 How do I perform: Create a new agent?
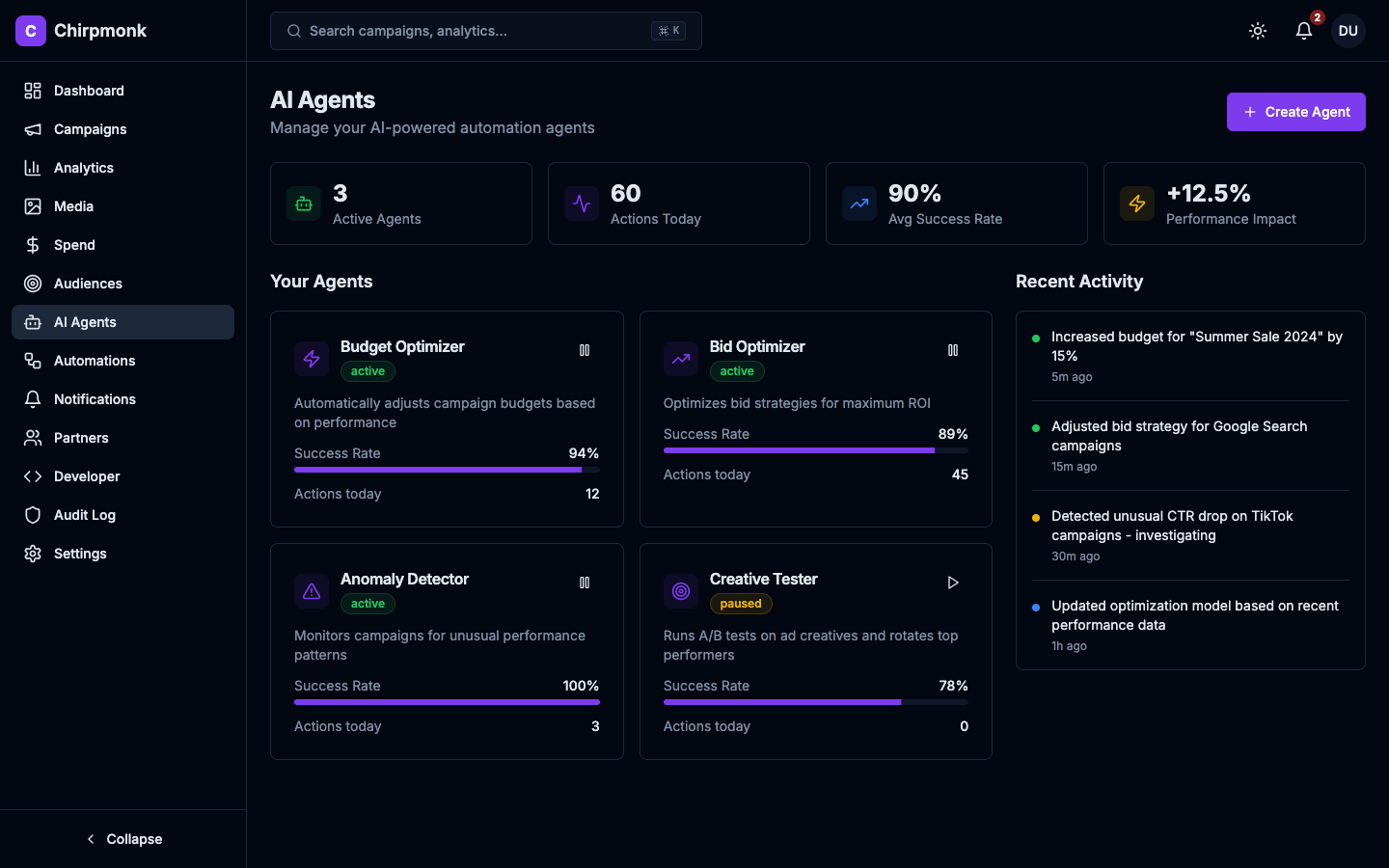(1295, 111)
